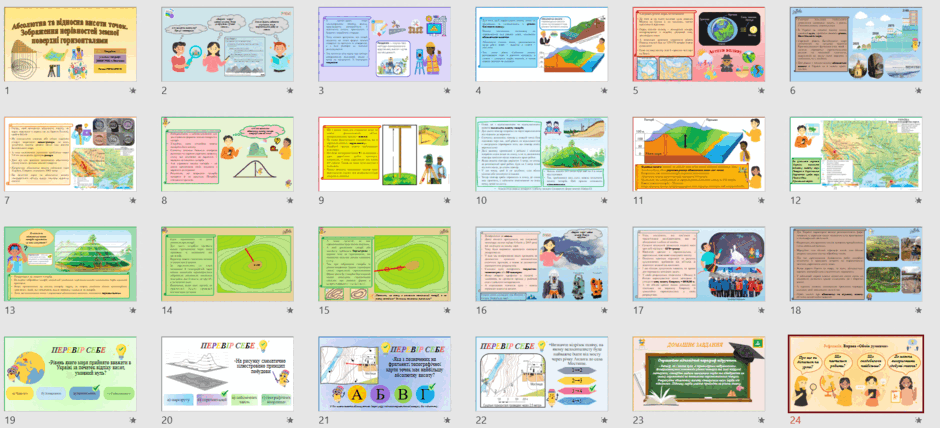
Task: Select slide 18 thumbnail
Action: tap(855, 264)
